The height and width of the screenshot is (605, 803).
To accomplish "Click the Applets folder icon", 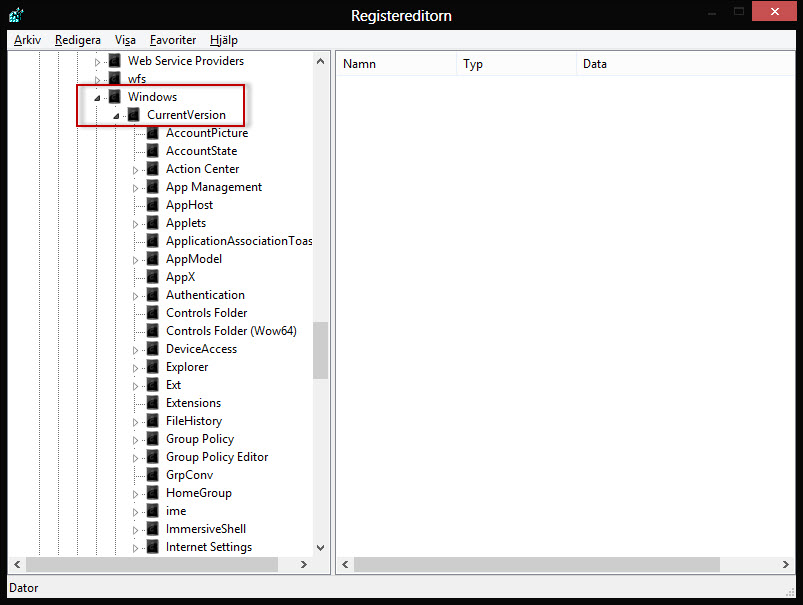I will (x=153, y=223).
